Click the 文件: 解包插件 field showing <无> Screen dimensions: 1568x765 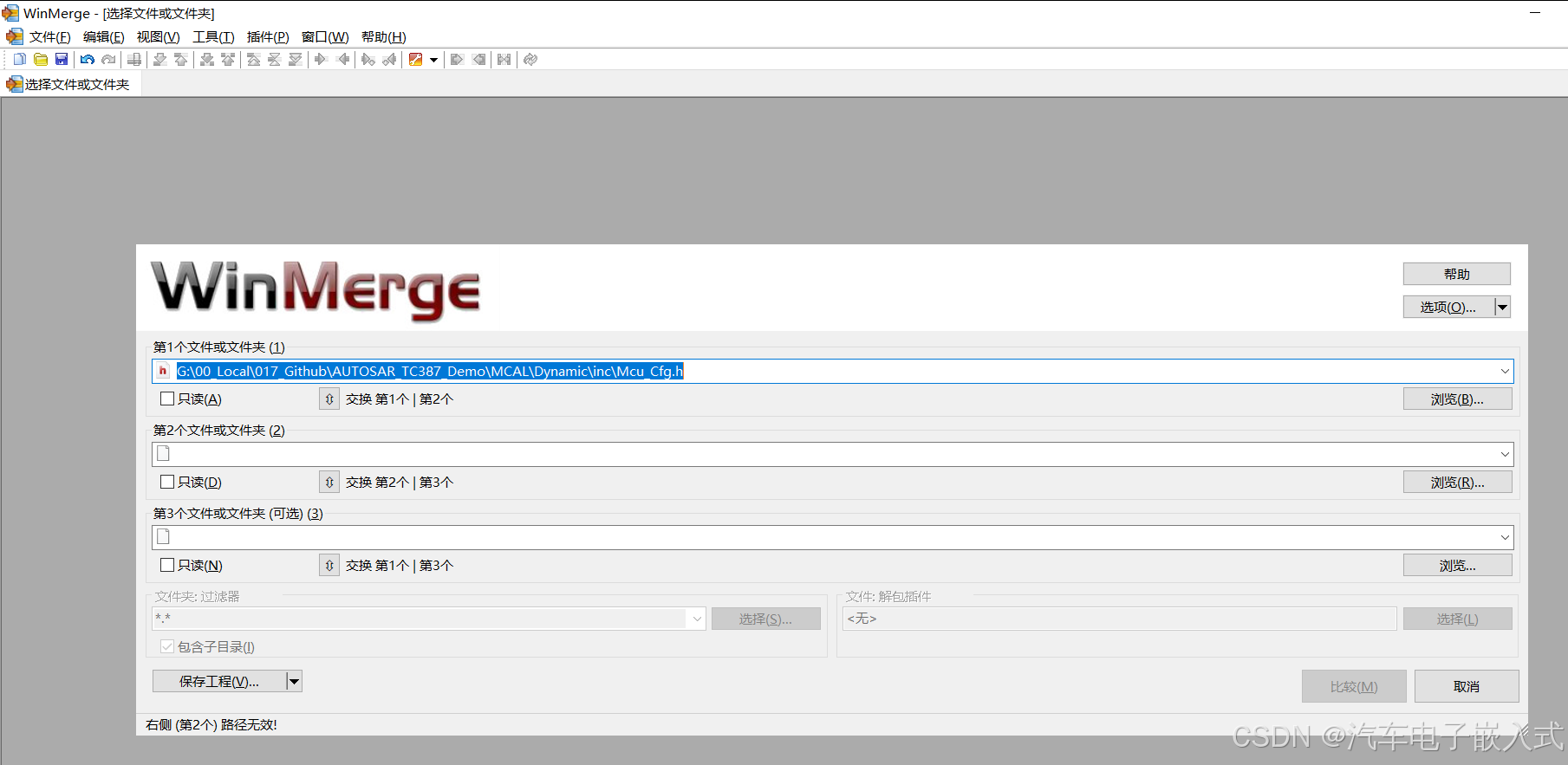[1119, 619]
